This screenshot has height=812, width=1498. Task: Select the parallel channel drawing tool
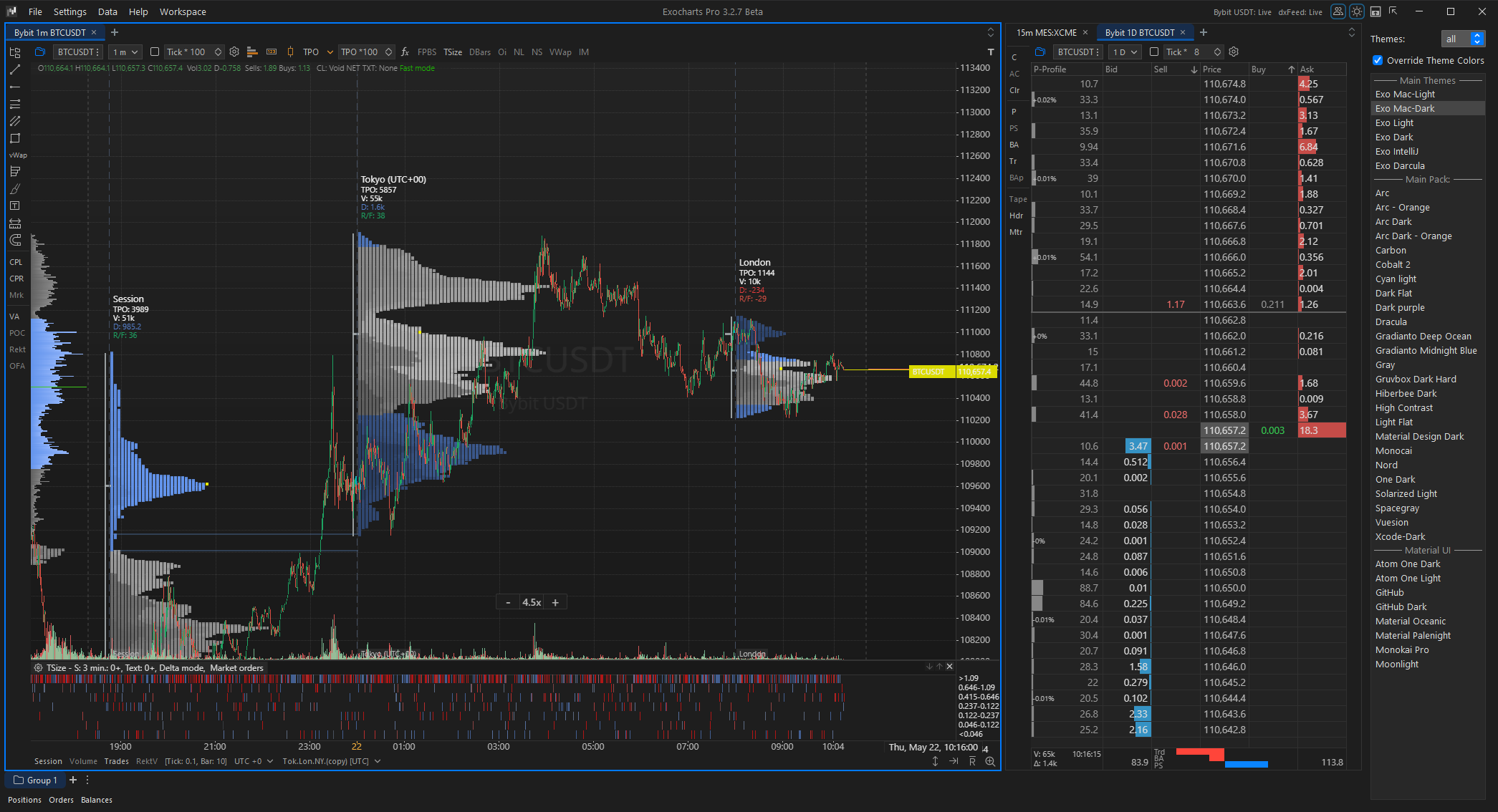click(x=15, y=121)
